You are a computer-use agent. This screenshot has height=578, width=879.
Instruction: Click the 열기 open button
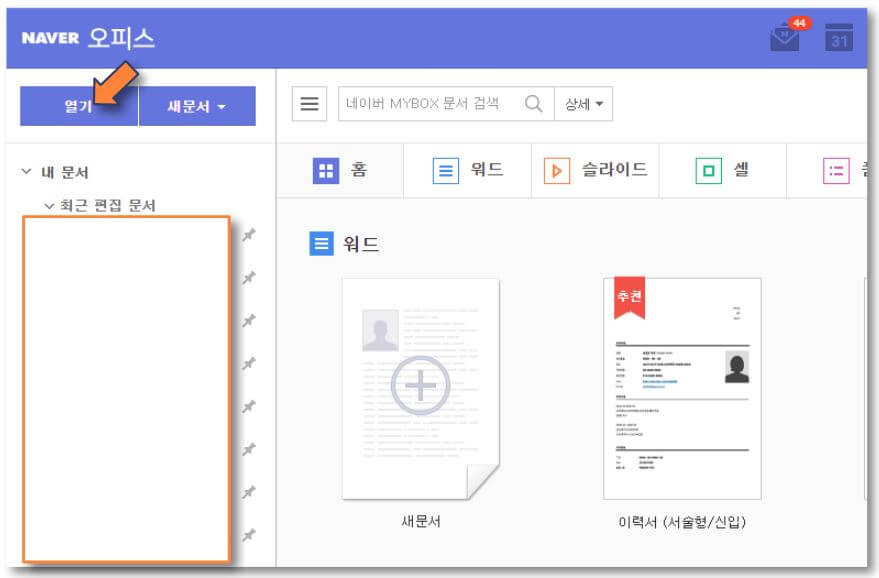click(x=79, y=106)
